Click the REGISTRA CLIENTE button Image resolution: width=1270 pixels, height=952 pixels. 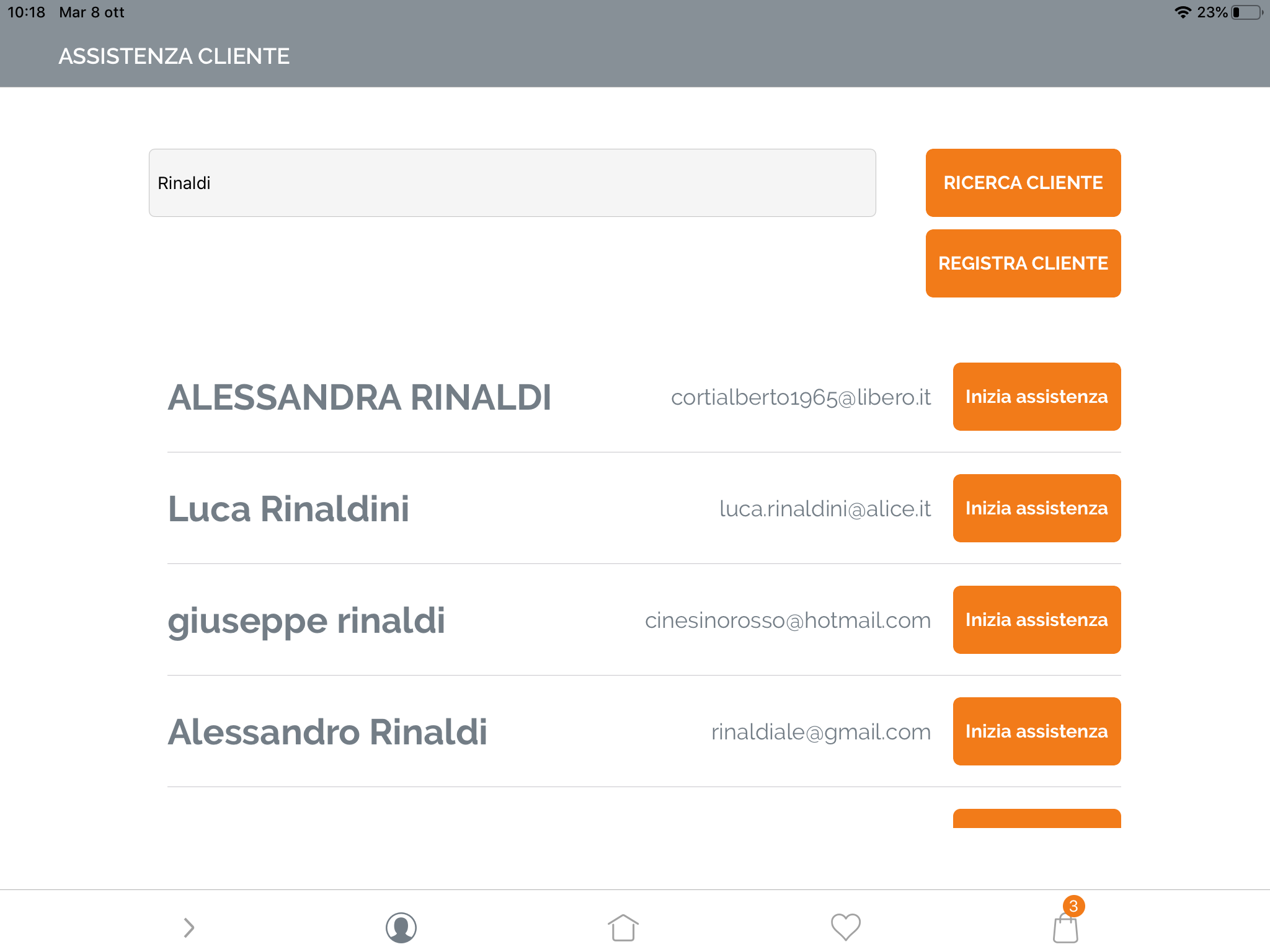1023,263
